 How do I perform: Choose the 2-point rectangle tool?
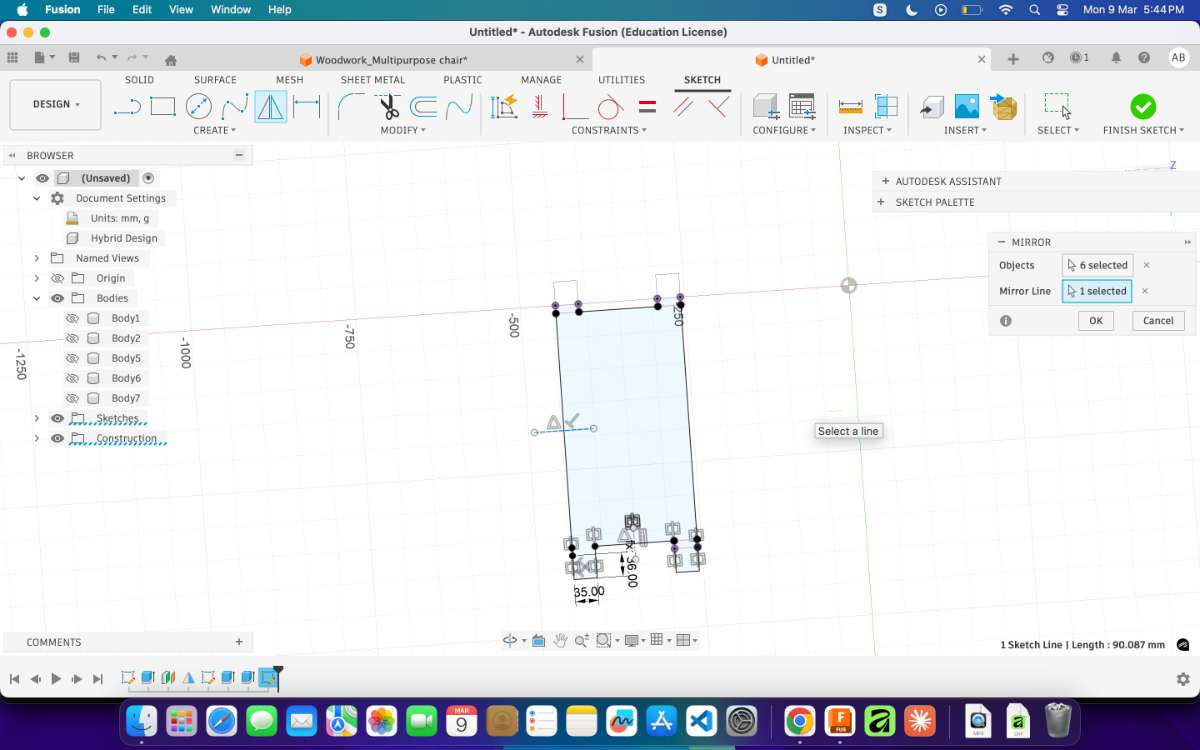pos(163,106)
